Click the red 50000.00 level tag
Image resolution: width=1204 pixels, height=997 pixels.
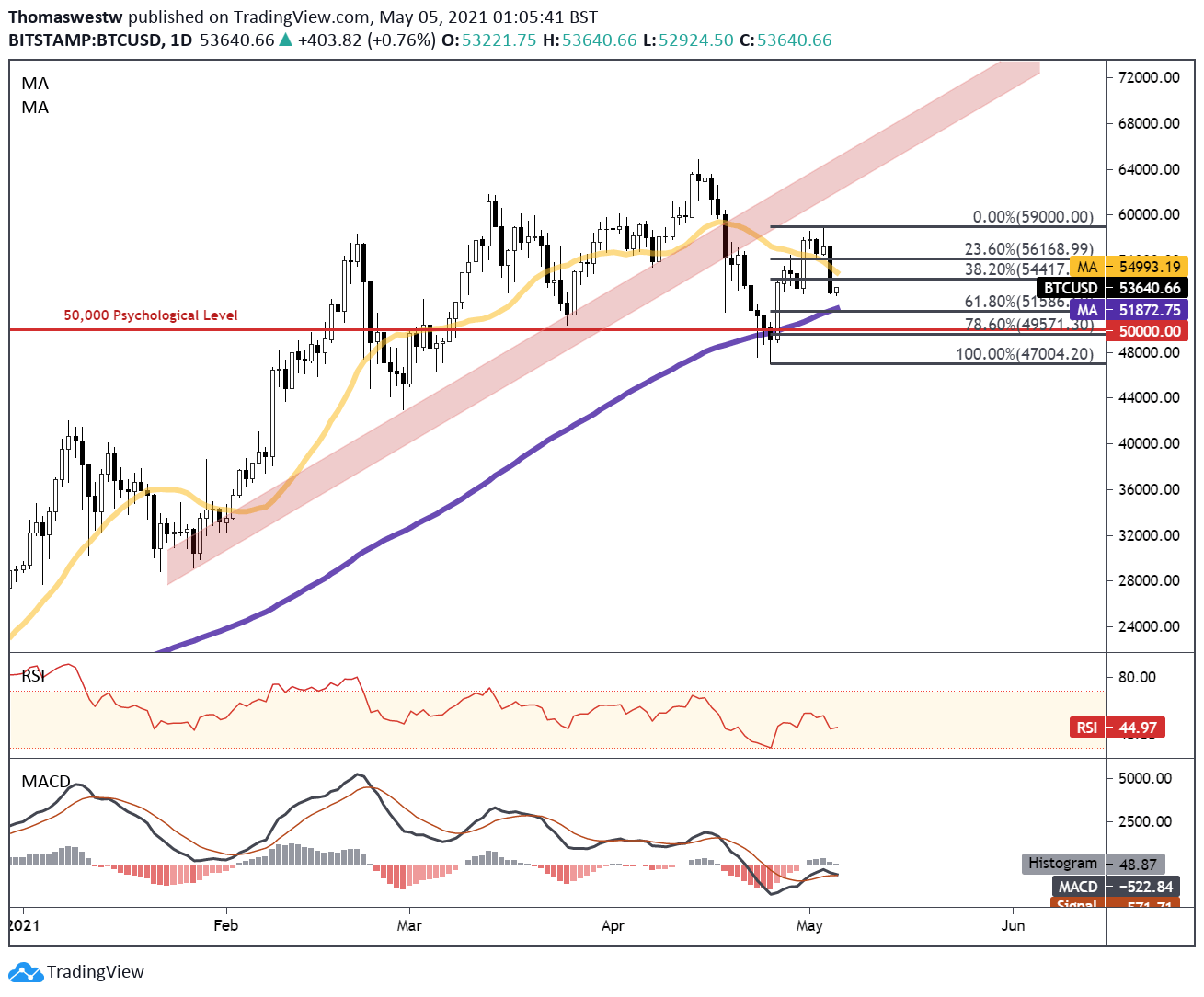(x=1146, y=331)
